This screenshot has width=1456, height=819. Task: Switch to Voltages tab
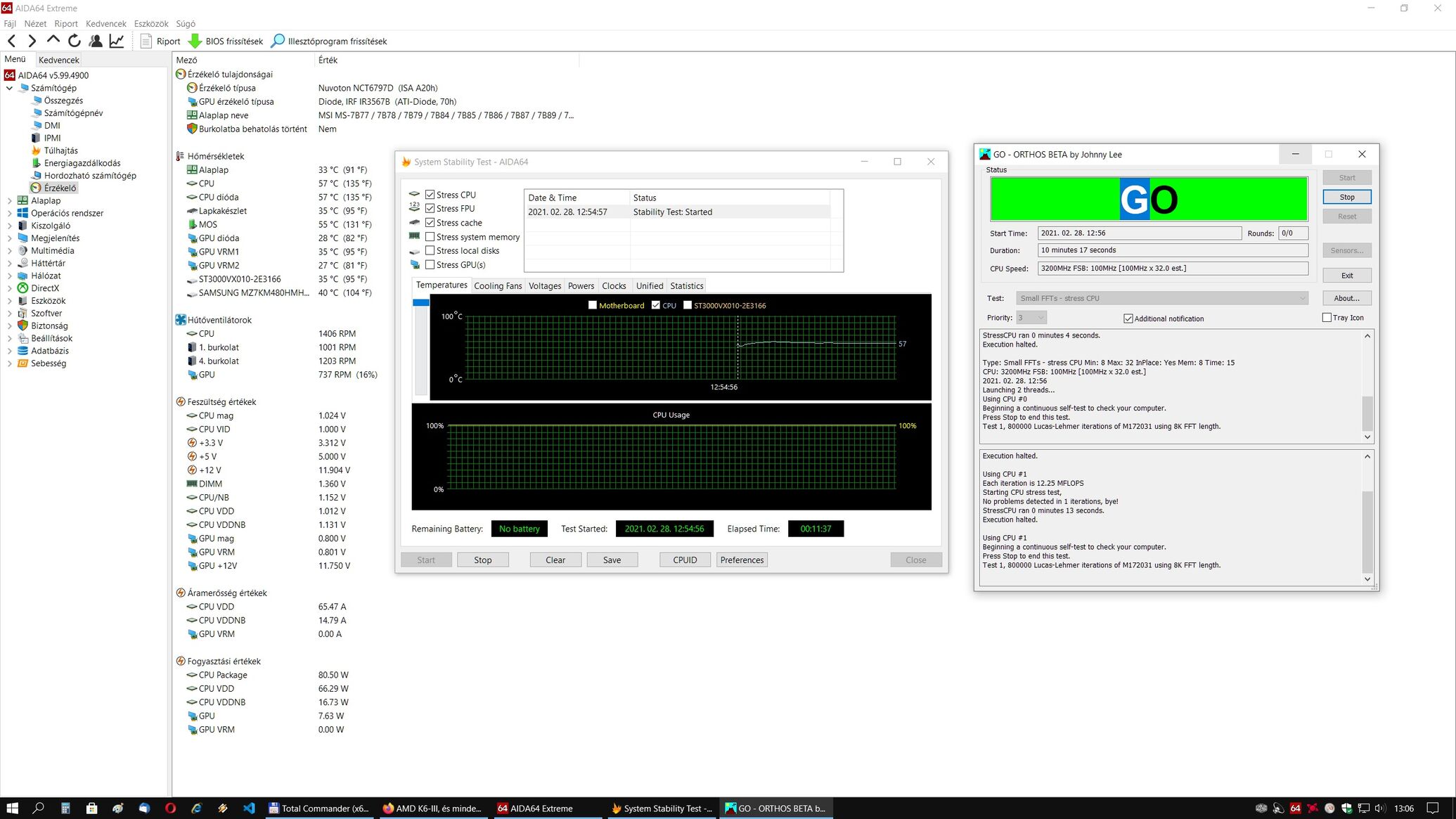(545, 285)
